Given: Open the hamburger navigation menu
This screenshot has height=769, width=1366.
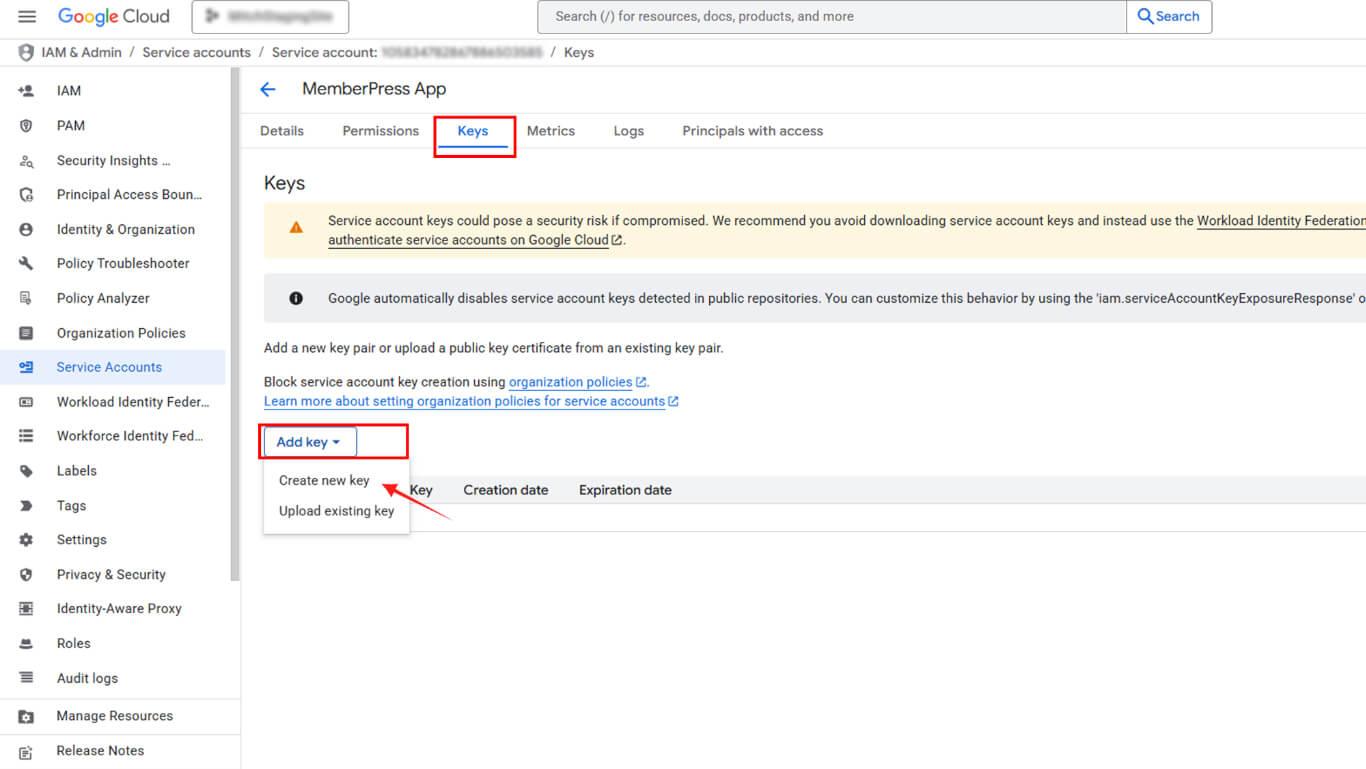Looking at the screenshot, I should pyautogui.click(x=27, y=17).
